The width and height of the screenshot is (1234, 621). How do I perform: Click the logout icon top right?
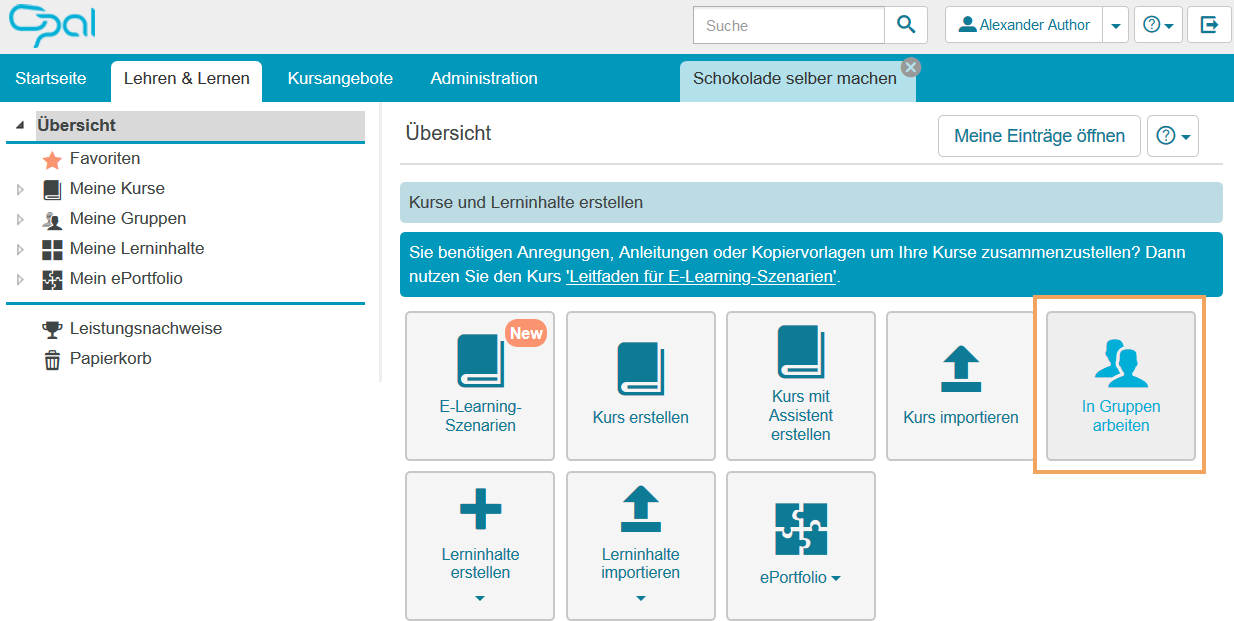1209,25
